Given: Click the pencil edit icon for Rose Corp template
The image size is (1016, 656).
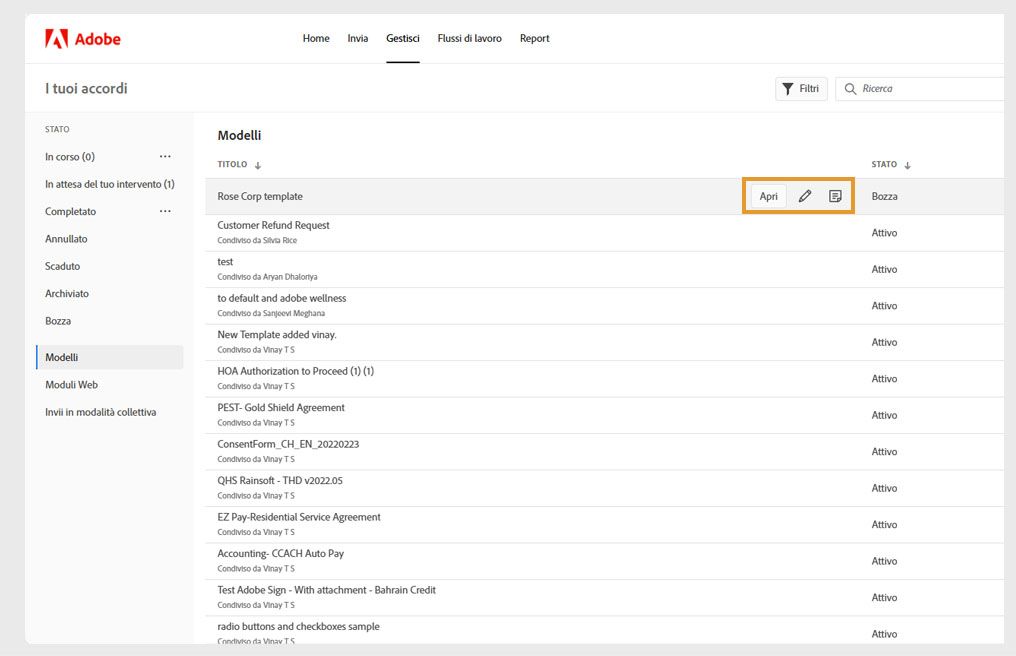Looking at the screenshot, I should pos(805,196).
